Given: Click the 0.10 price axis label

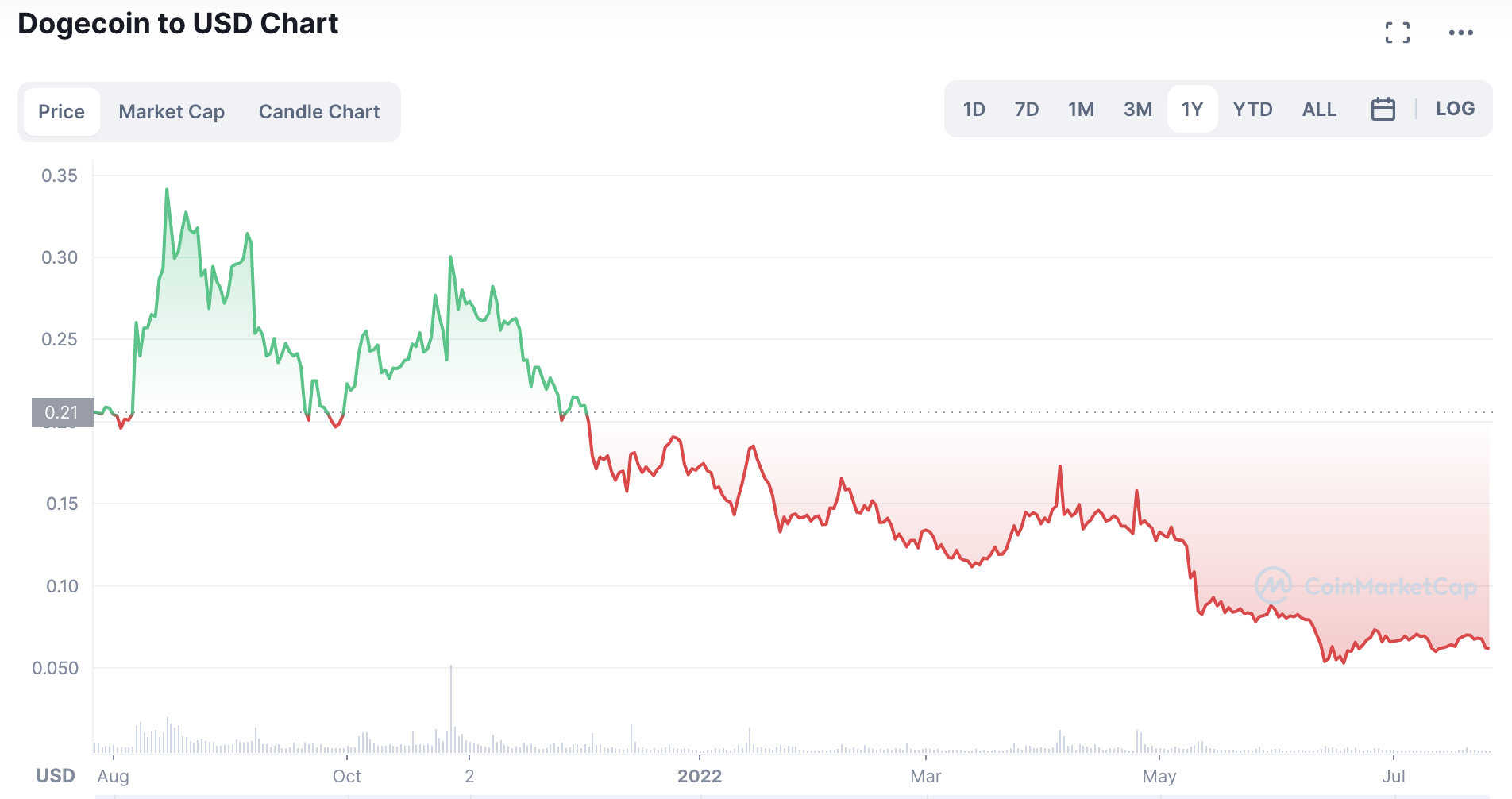Looking at the screenshot, I should pos(62,586).
